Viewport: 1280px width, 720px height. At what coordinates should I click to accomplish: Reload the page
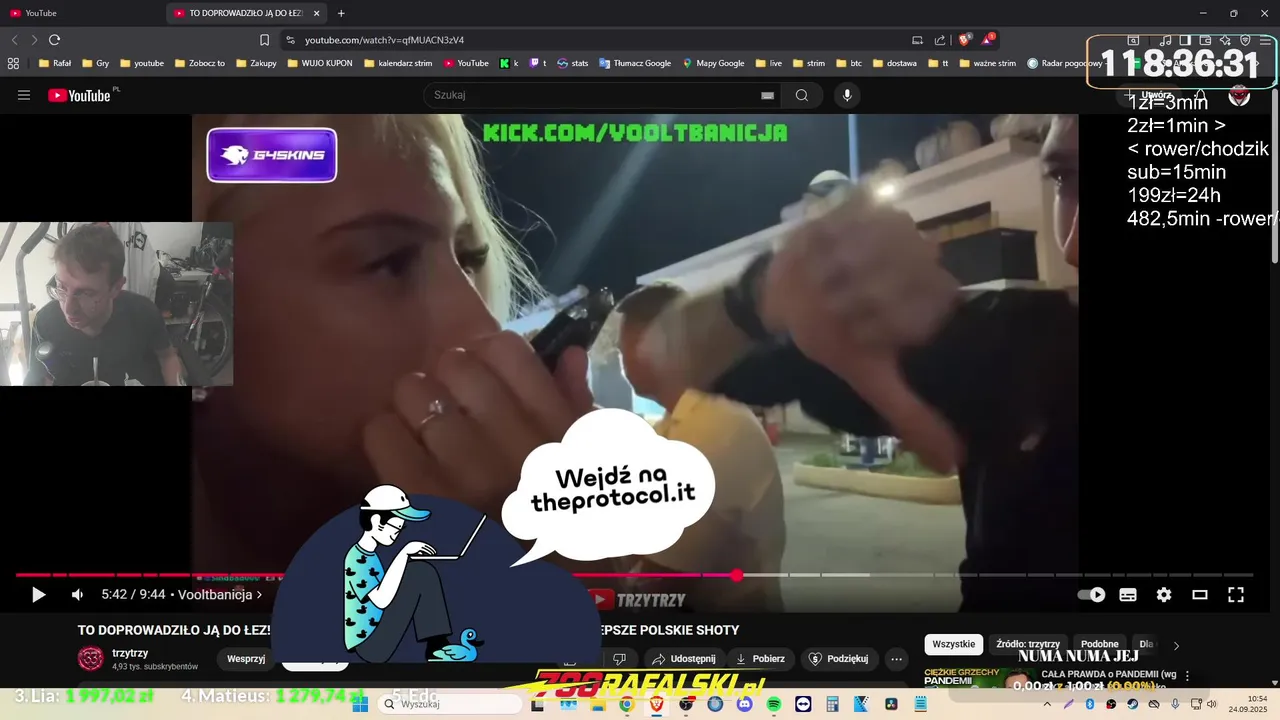54,40
